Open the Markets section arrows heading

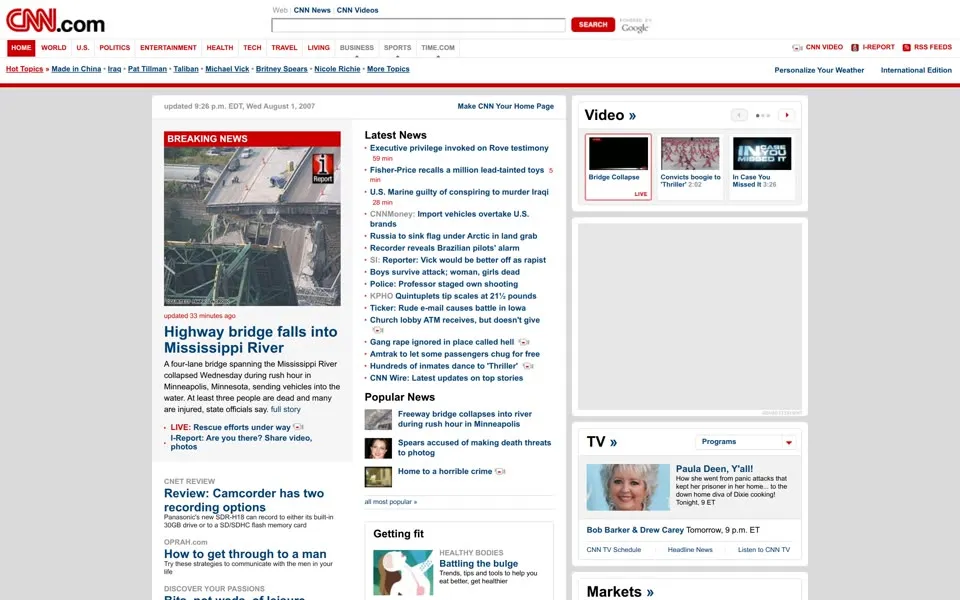point(650,592)
